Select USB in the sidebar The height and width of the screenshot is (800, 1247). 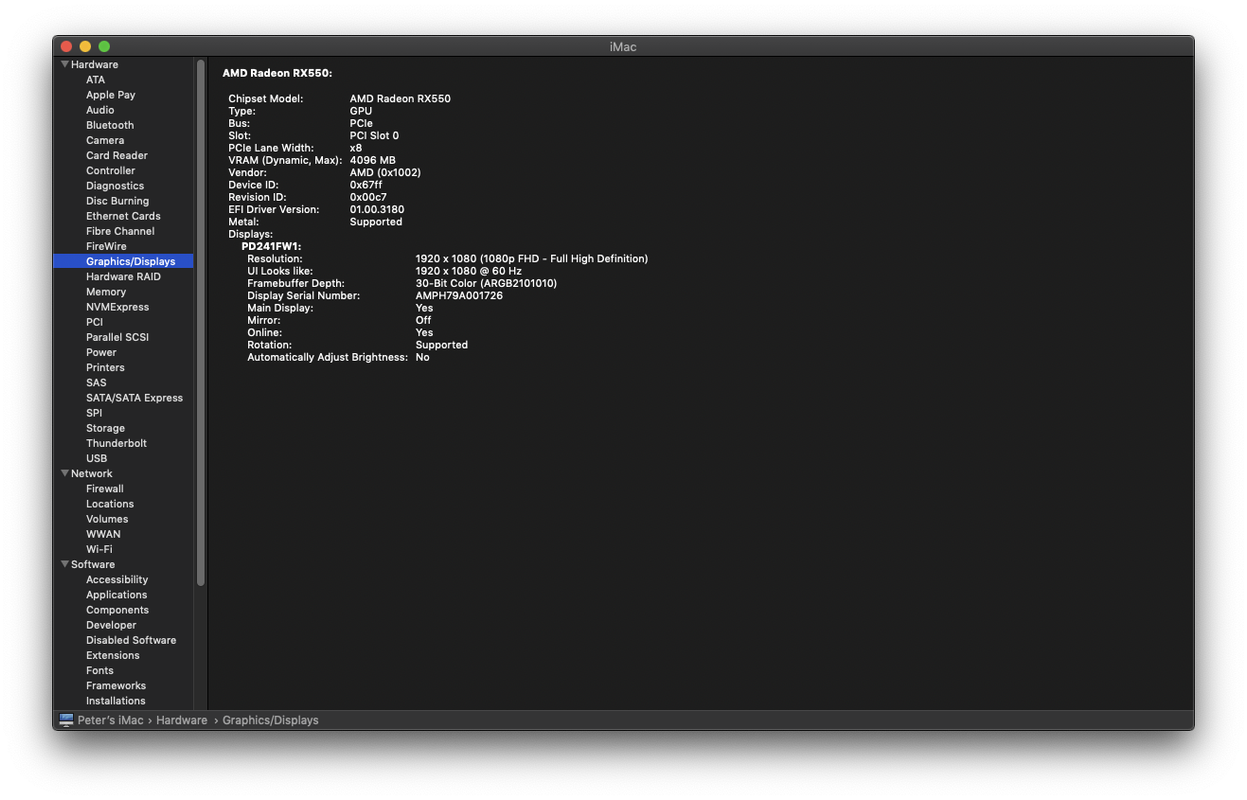coord(96,458)
